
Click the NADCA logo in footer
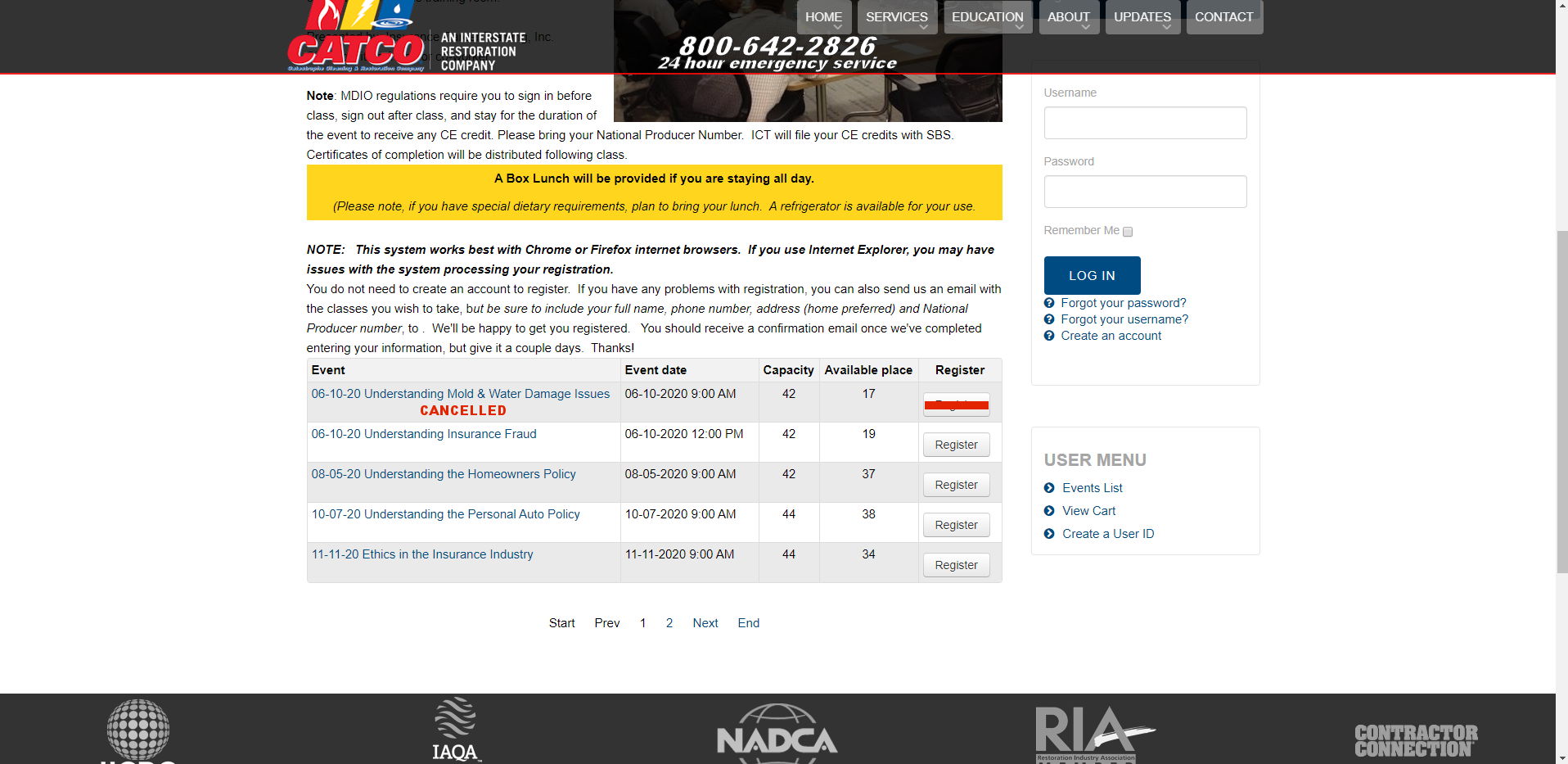tap(777, 733)
